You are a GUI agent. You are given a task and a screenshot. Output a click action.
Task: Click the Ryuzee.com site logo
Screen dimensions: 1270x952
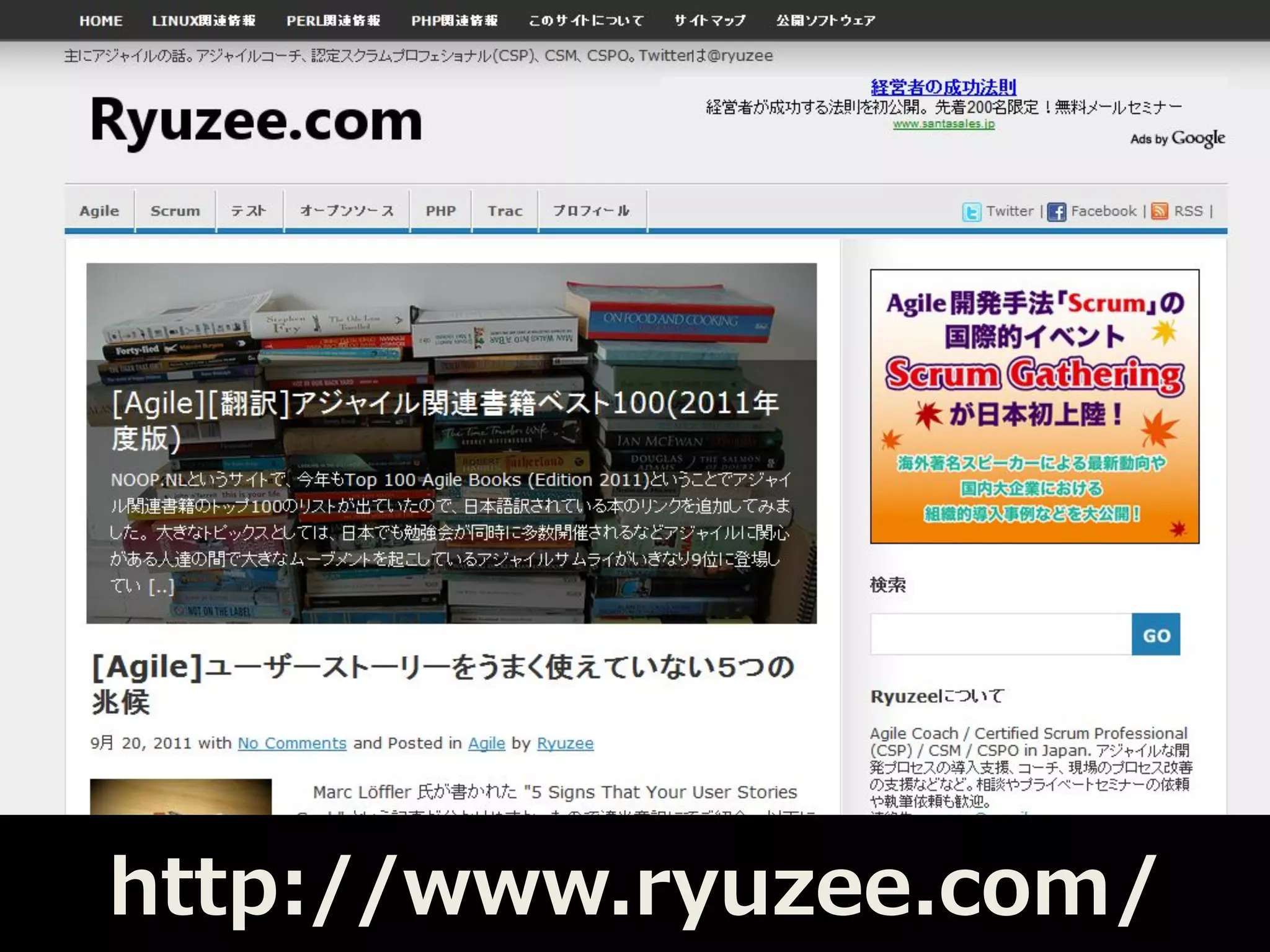[x=256, y=121]
